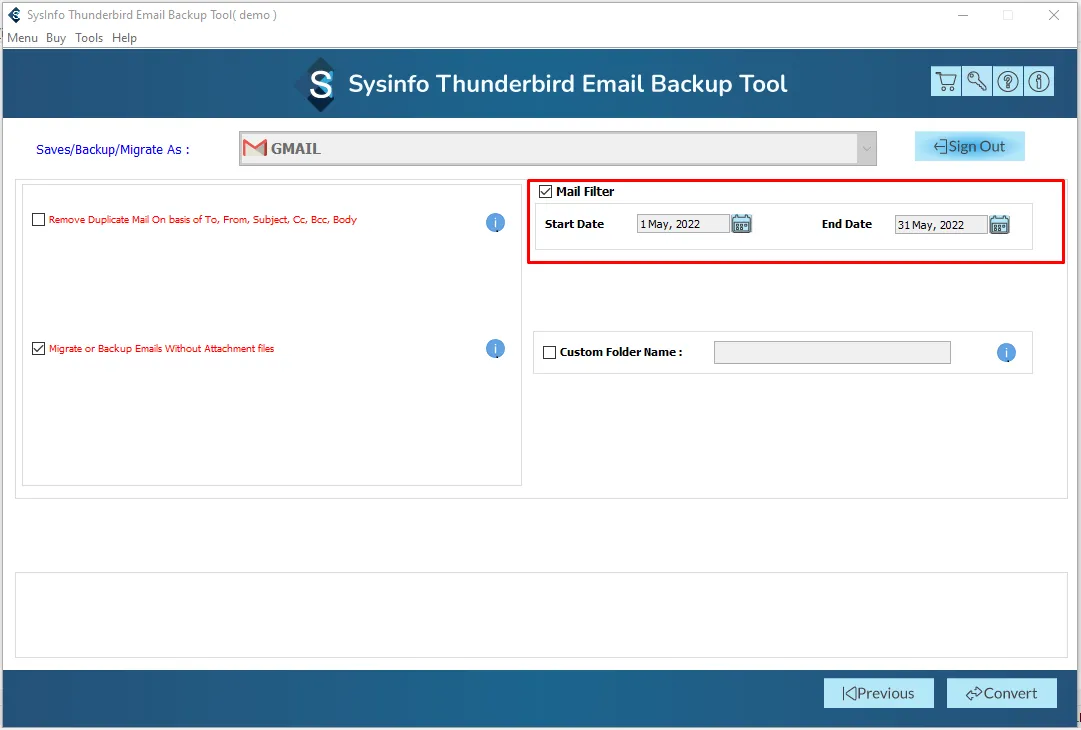Enable Remove Duplicate Mail checkbox
Viewport: 1081px width, 730px height.
click(x=39, y=219)
